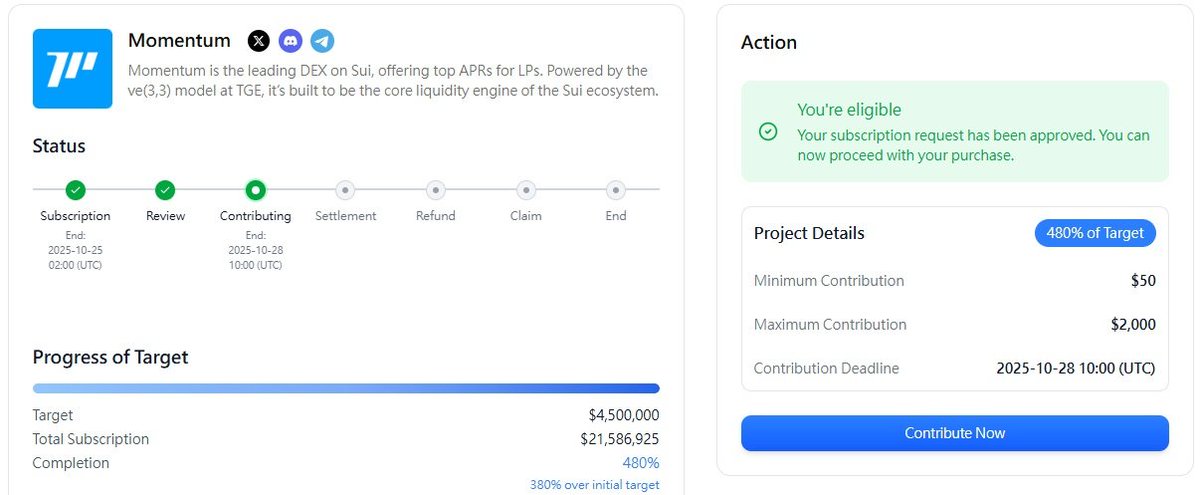Click the 480% of Target badge

tap(1095, 233)
